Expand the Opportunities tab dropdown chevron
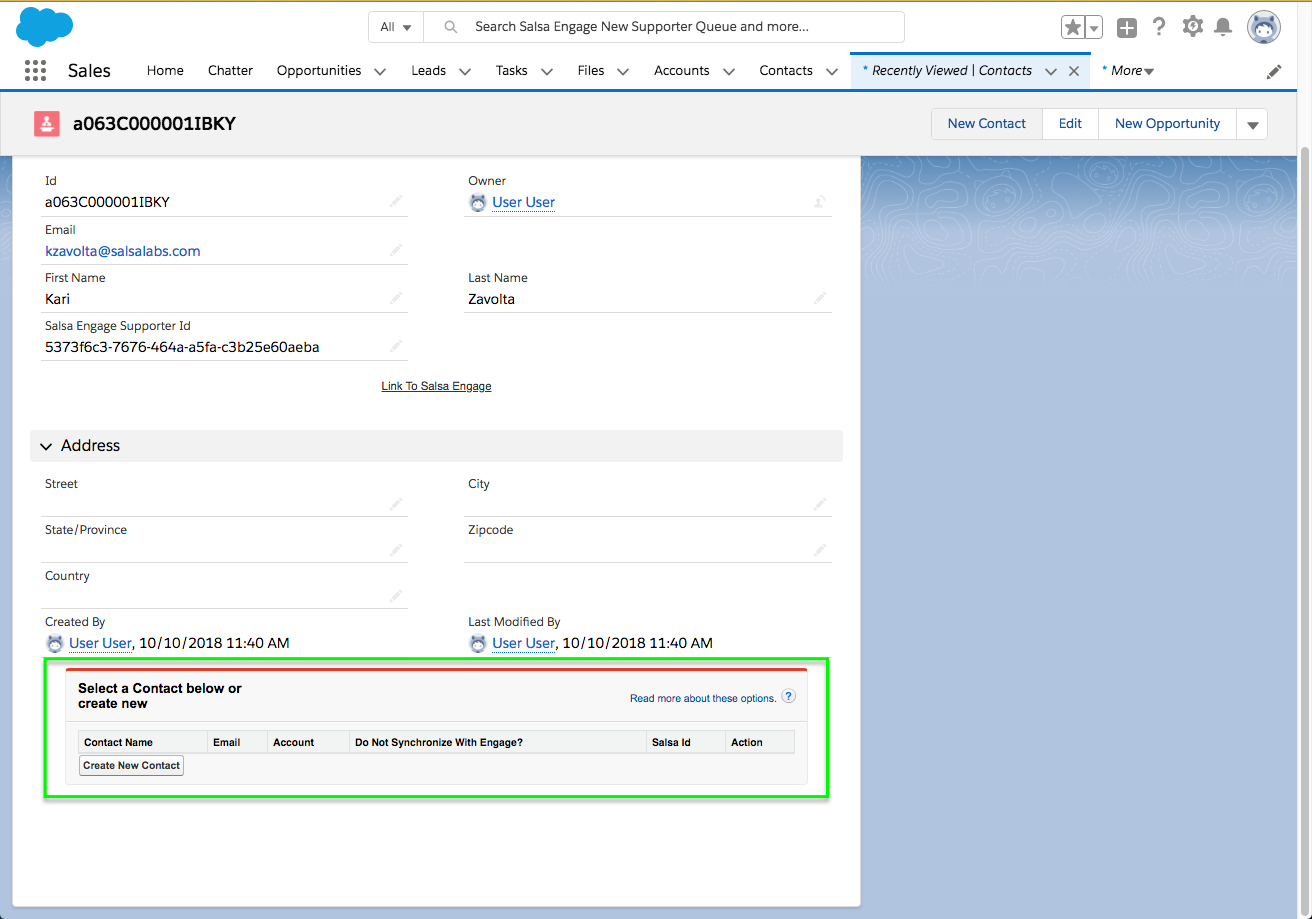Viewport: 1312px width, 919px height. pos(380,71)
